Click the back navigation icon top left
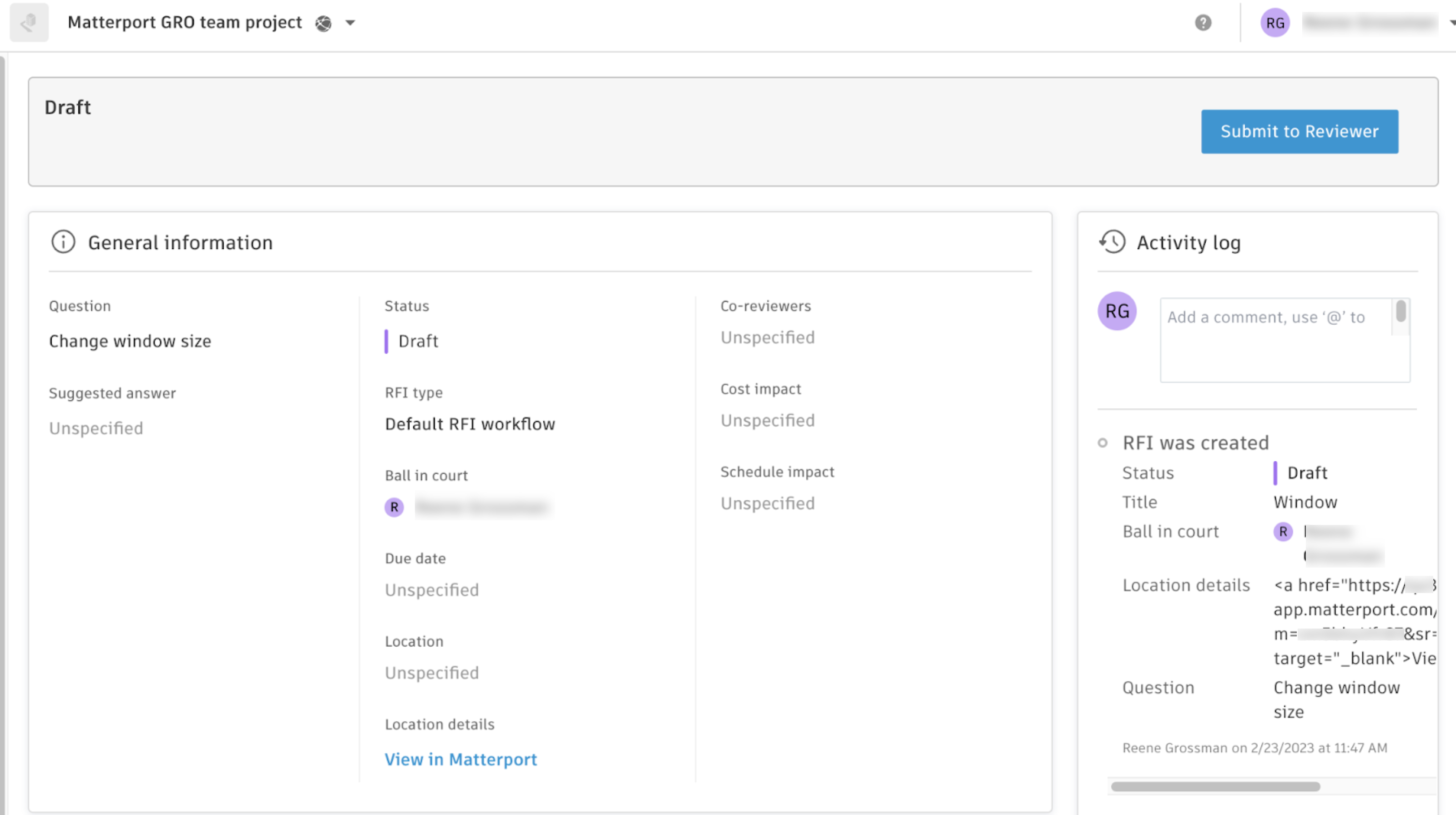The height and width of the screenshot is (815, 1456). coord(29,23)
